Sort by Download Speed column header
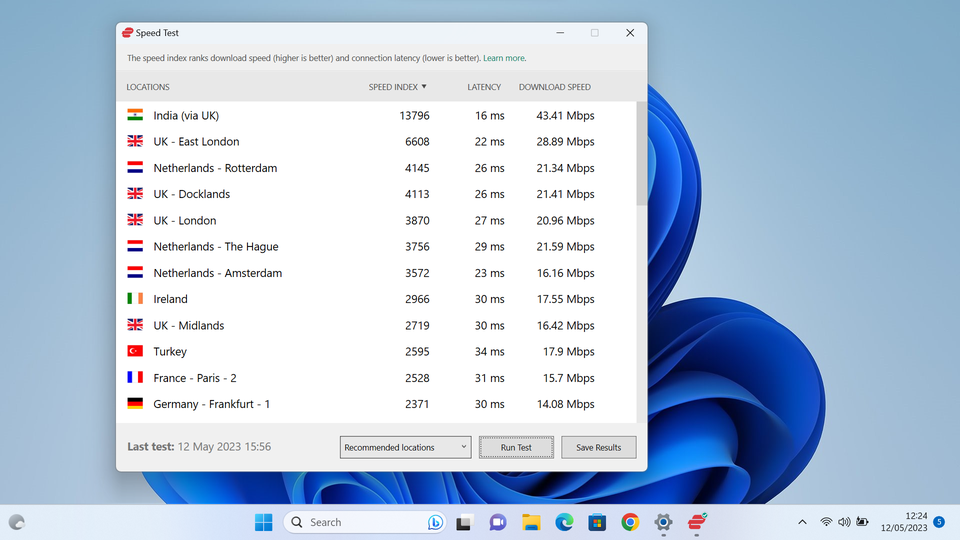The image size is (960, 540). point(555,87)
